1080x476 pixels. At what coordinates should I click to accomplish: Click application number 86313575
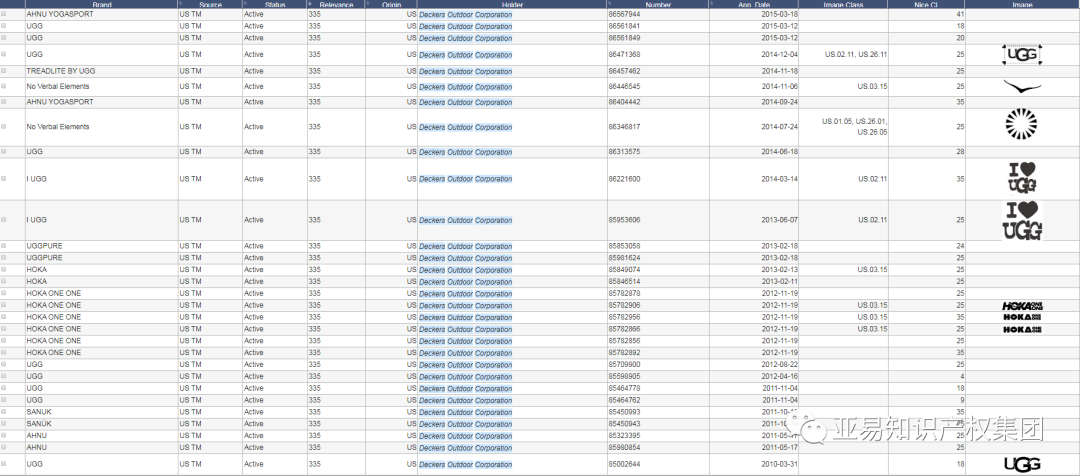click(624, 152)
